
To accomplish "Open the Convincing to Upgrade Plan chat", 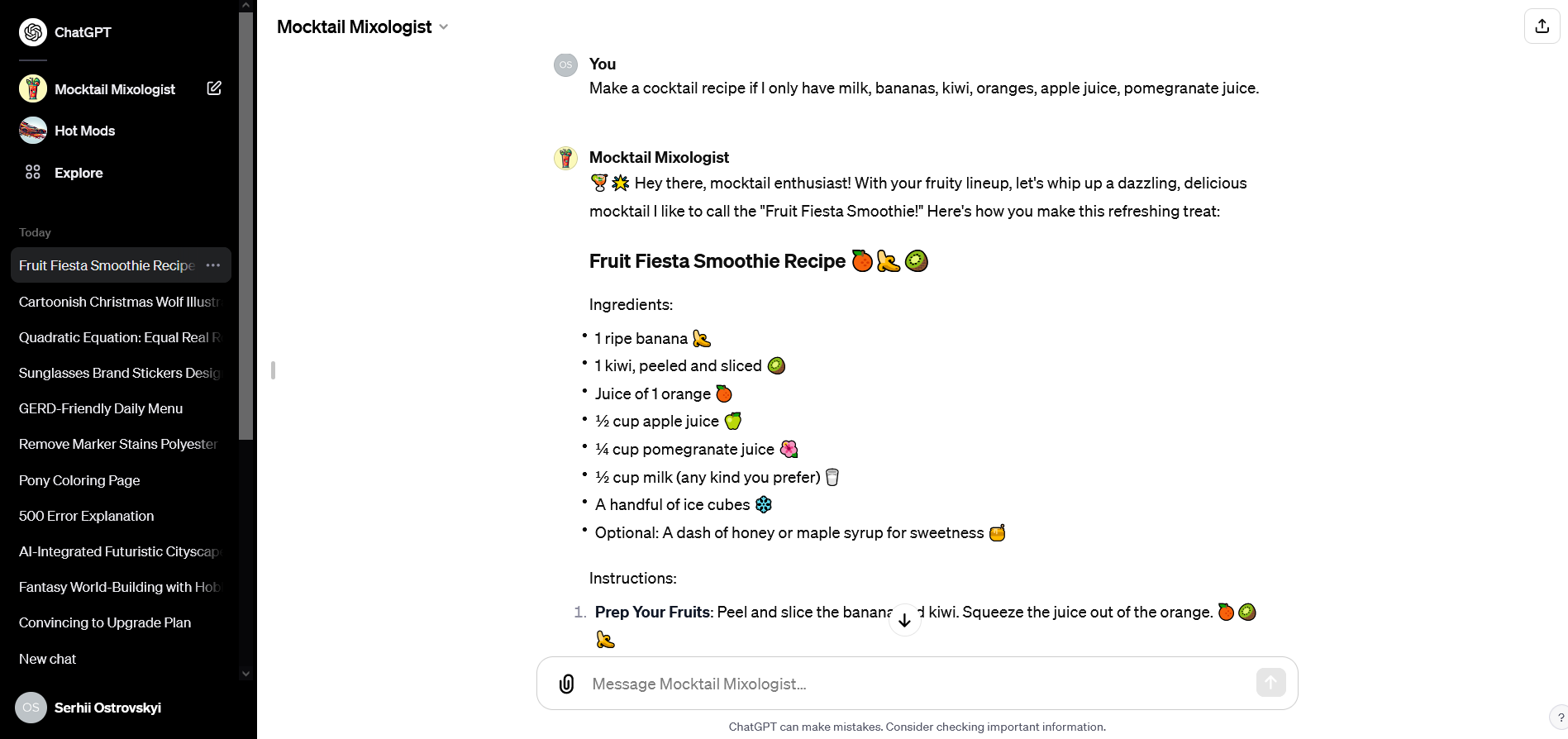I will point(105,622).
